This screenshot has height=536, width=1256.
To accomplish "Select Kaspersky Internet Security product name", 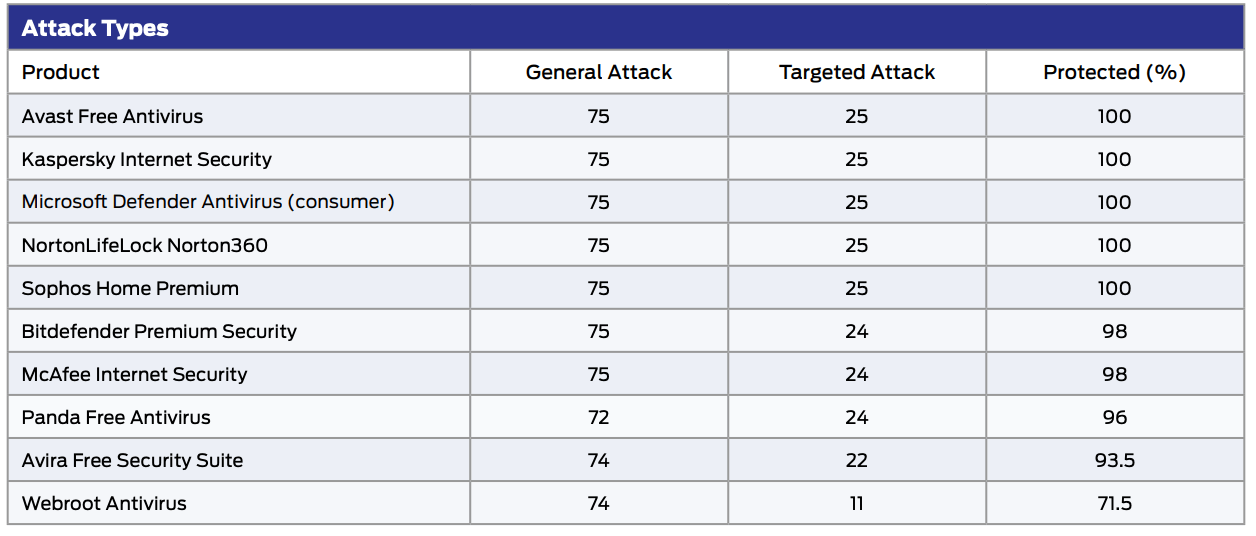I will [x=147, y=159].
